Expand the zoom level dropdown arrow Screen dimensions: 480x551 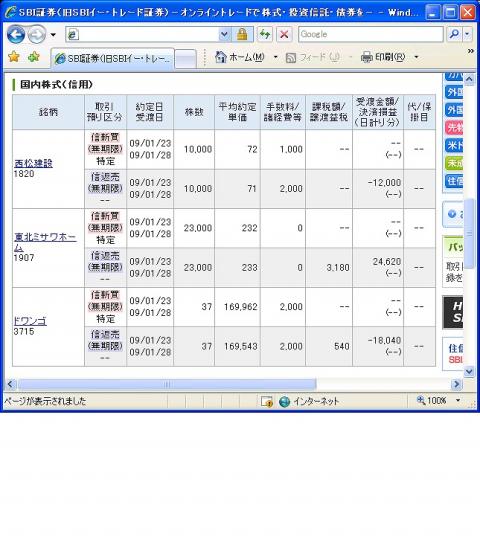tap(458, 401)
